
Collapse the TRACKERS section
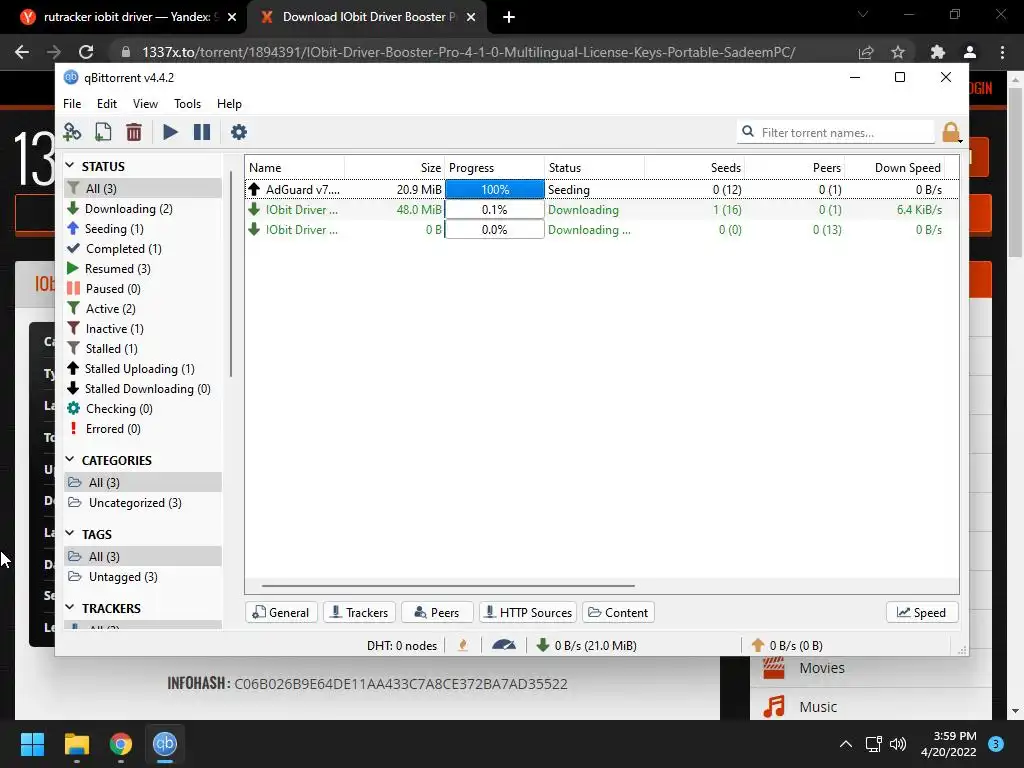(x=71, y=607)
